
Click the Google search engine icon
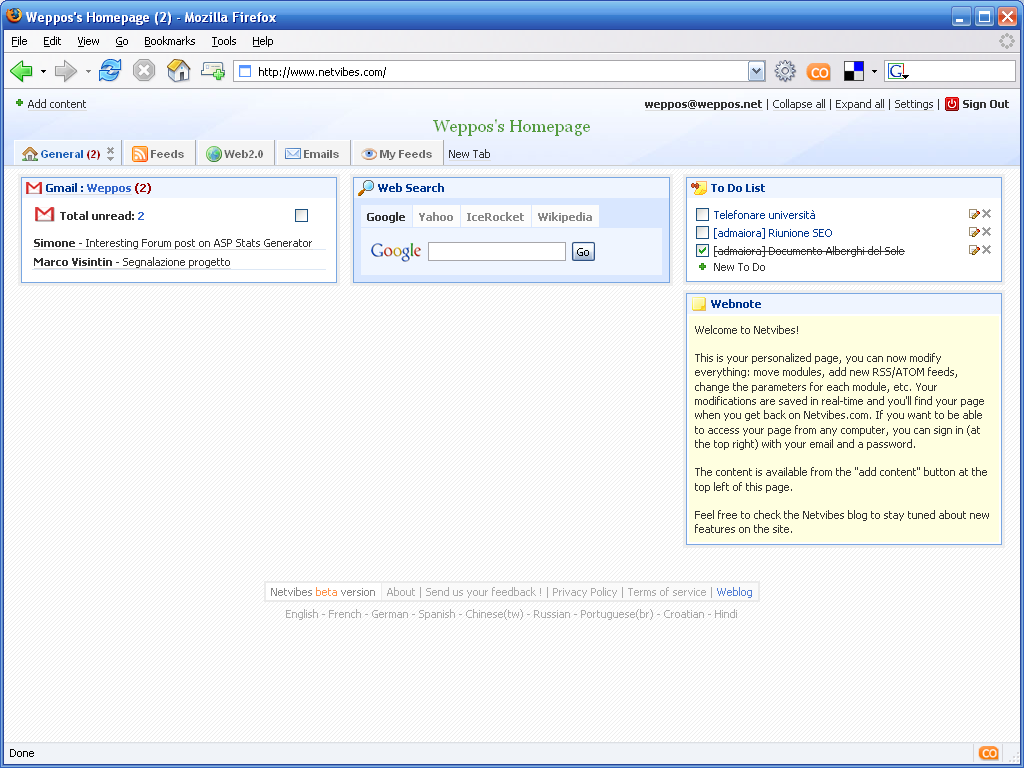[898, 71]
